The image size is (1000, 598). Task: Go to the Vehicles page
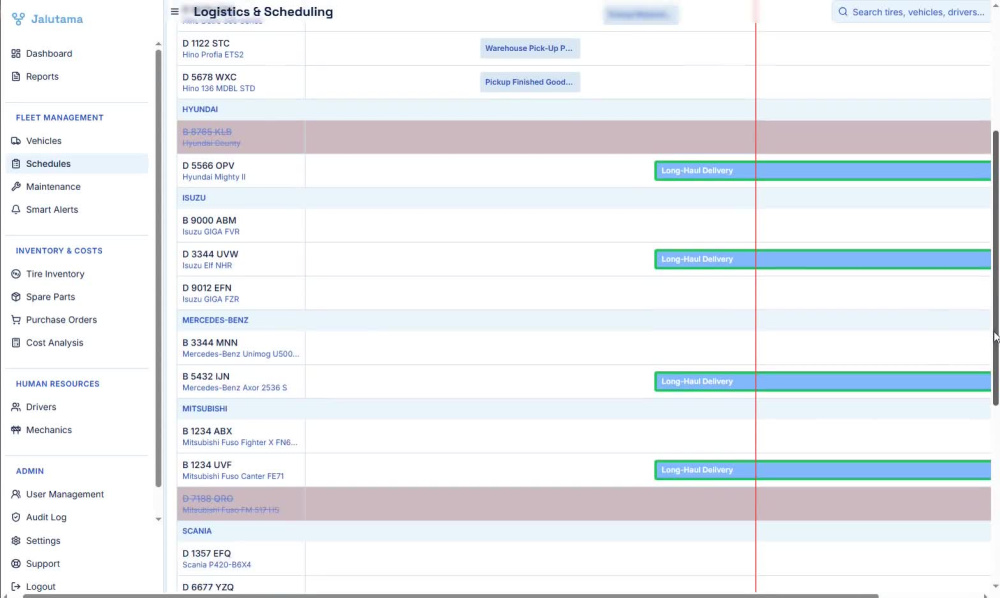[77, 141]
